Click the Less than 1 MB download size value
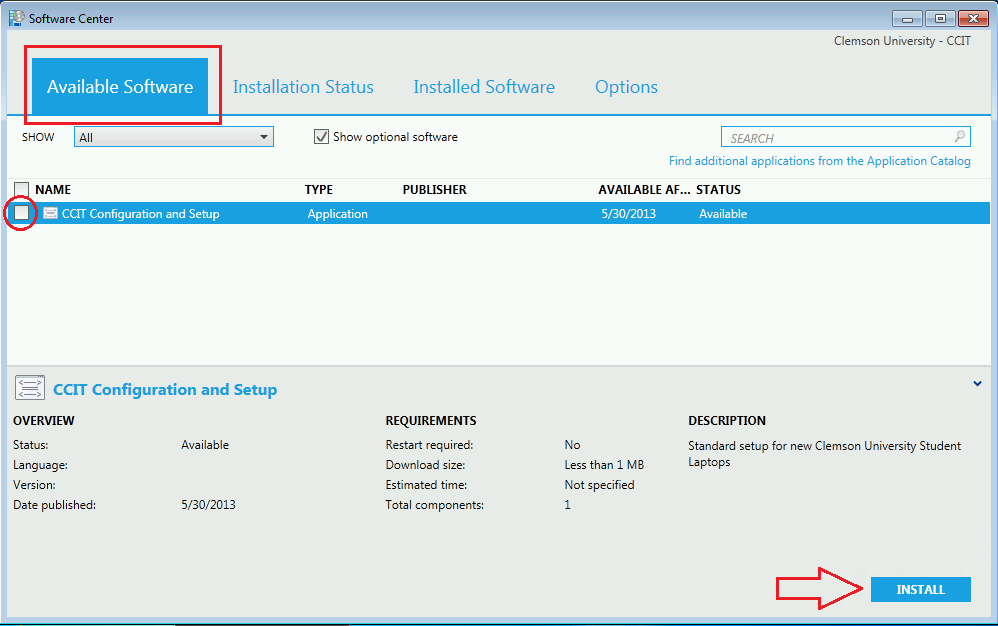 [x=604, y=465]
